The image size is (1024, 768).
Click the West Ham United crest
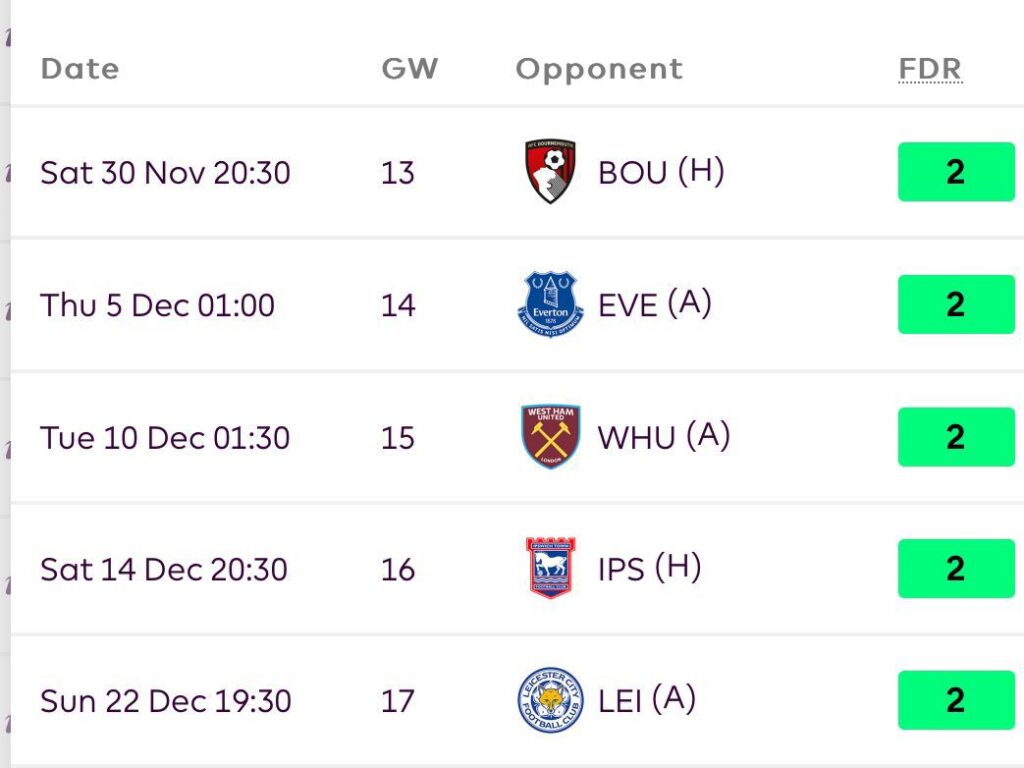550,437
